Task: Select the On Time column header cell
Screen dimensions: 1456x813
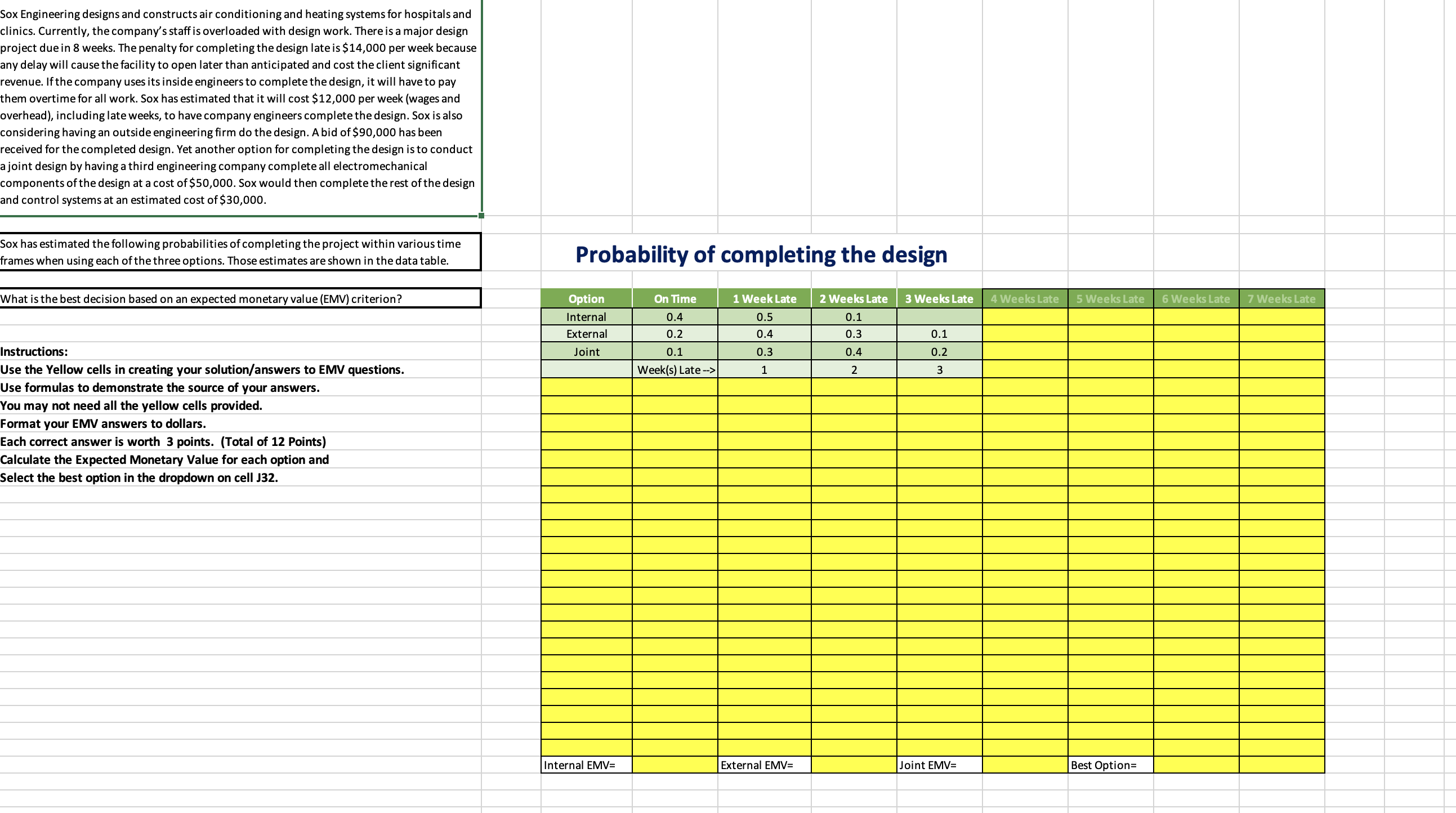Action: (676, 298)
